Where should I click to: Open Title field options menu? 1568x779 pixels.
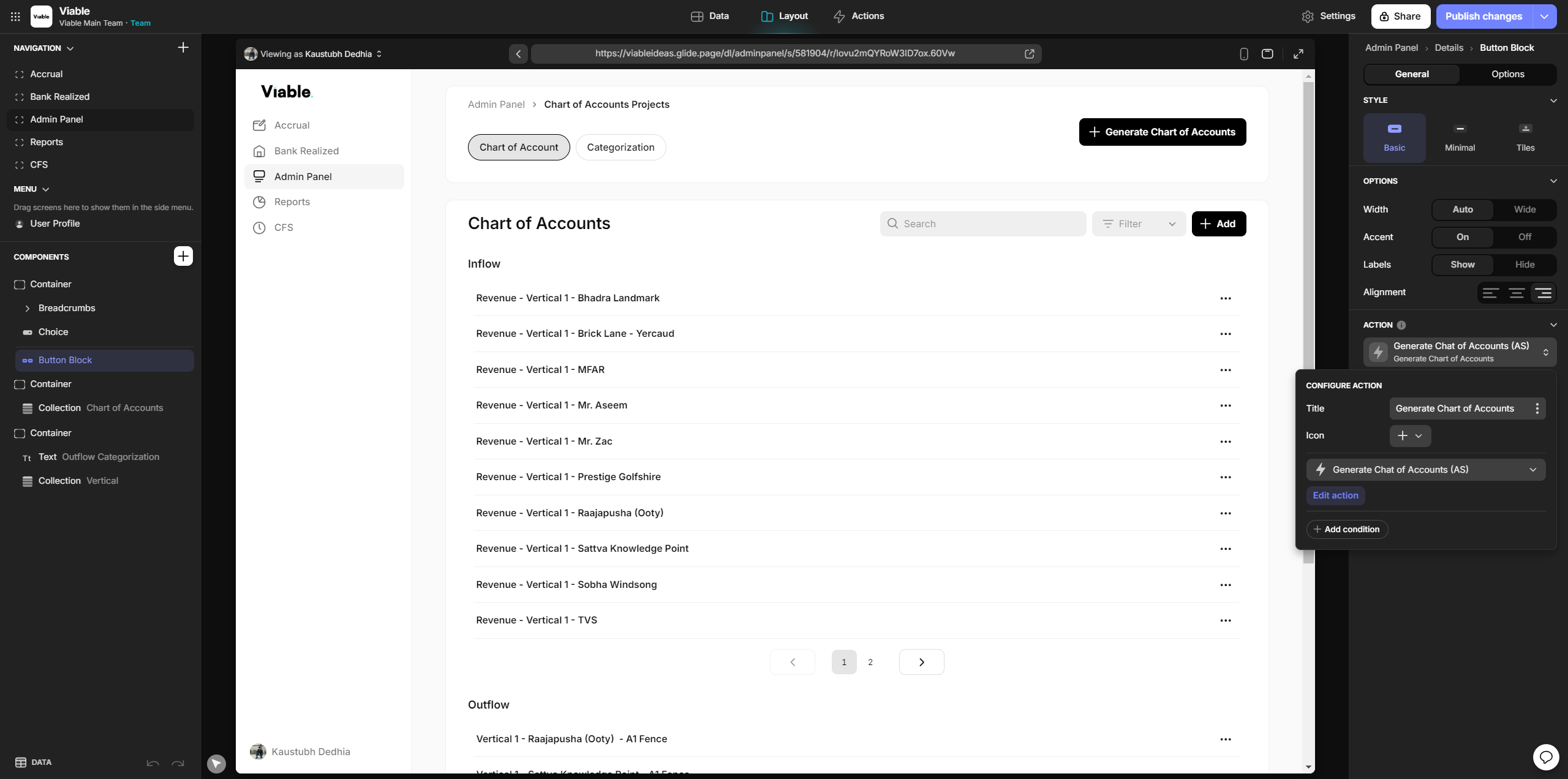pyautogui.click(x=1537, y=408)
